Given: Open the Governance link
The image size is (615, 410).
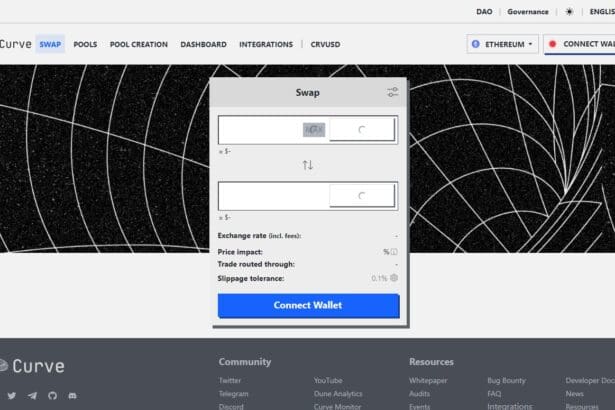Looking at the screenshot, I should tap(528, 12).
